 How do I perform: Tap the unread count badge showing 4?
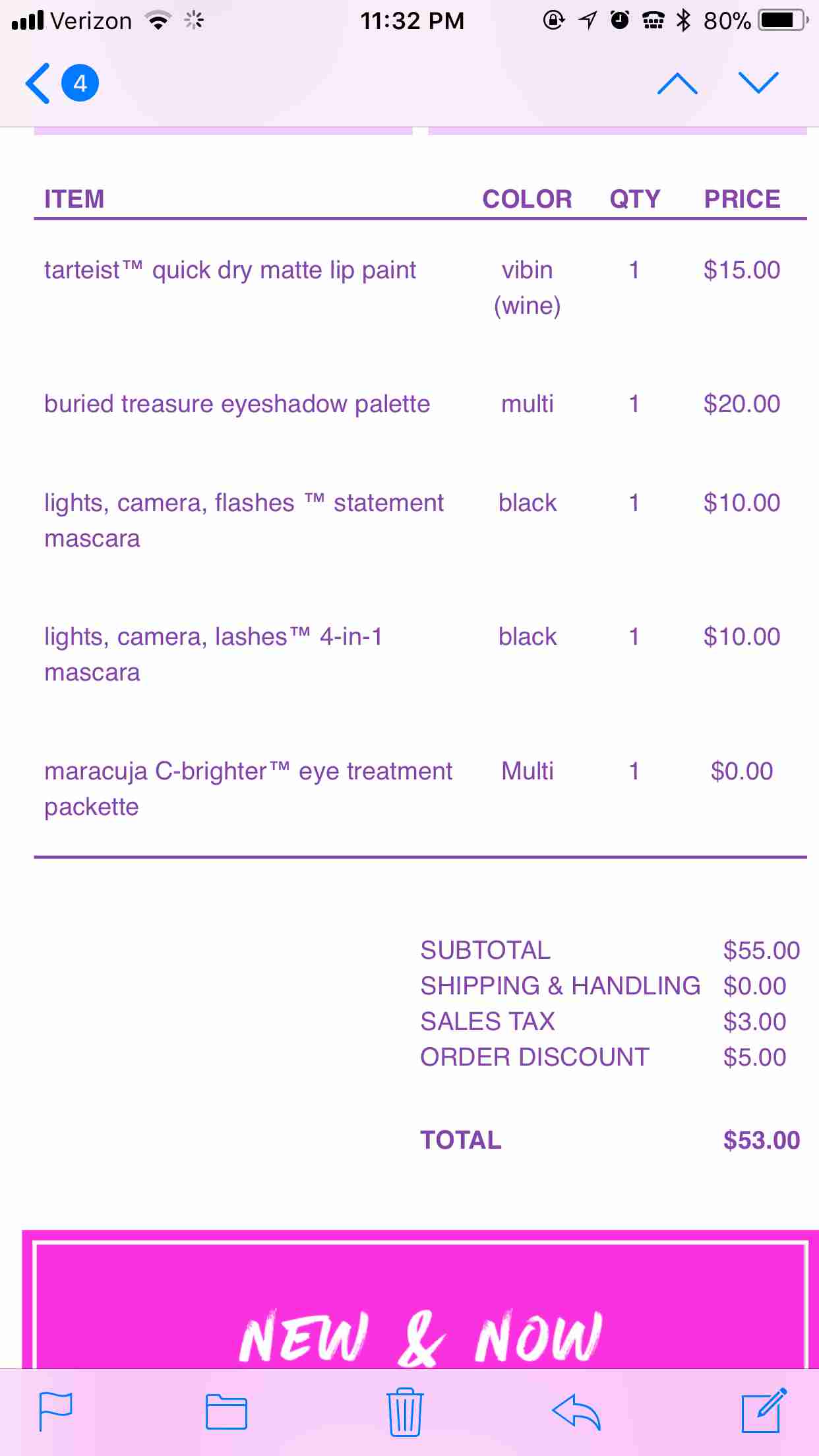tap(80, 84)
